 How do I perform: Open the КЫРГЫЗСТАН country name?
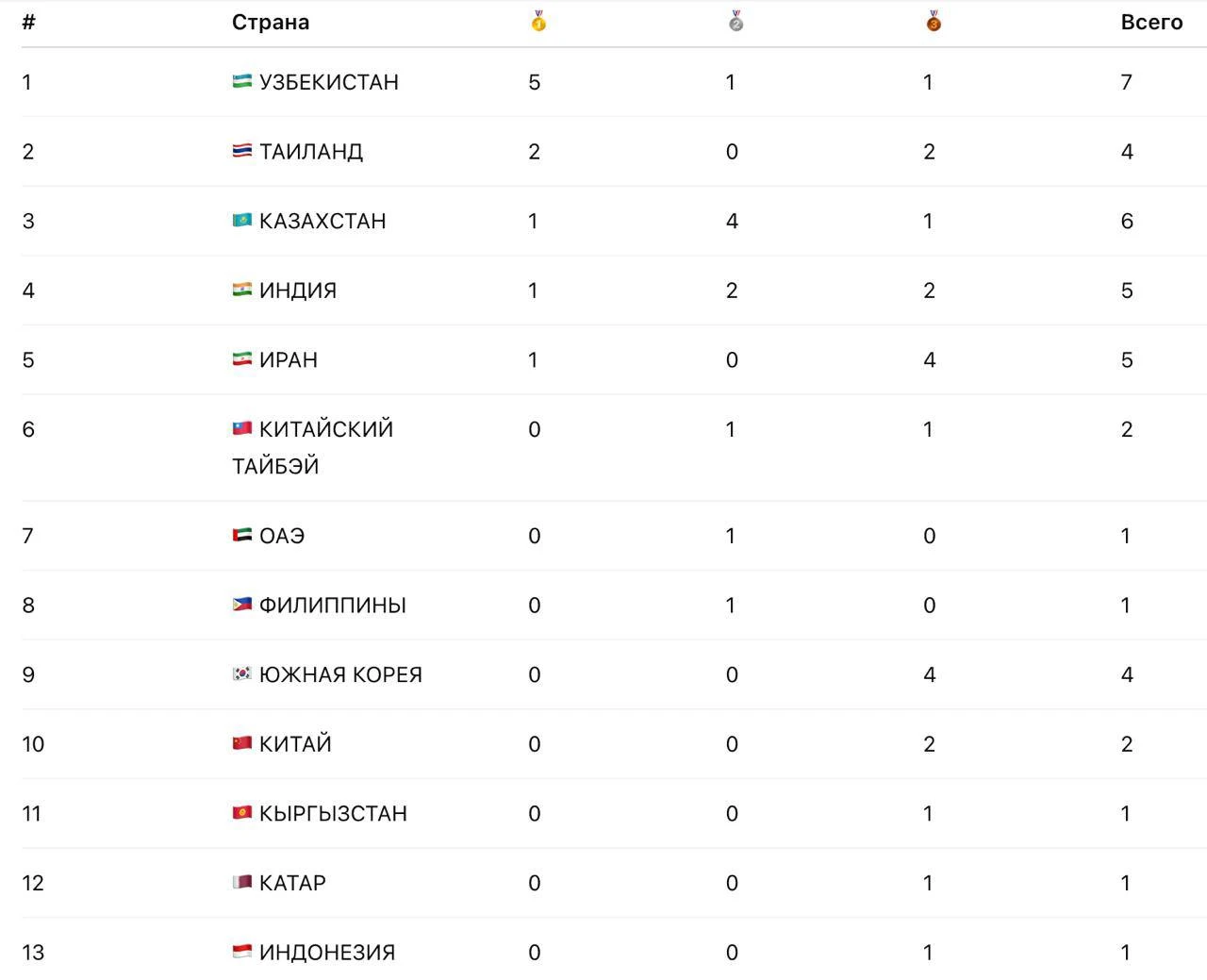[x=333, y=813]
